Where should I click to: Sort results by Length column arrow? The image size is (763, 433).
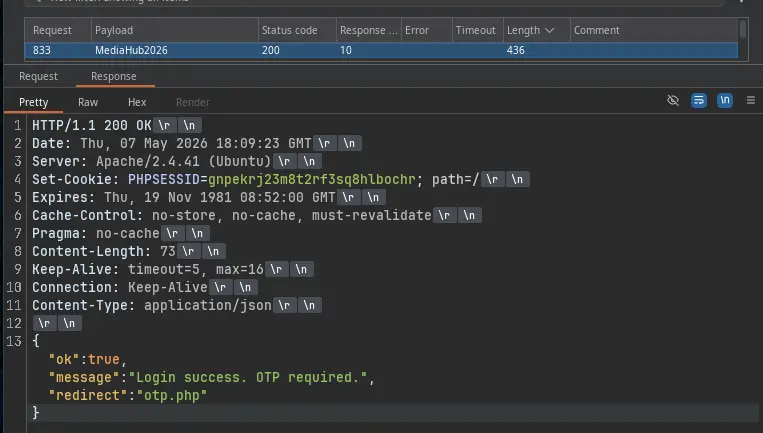point(549,31)
